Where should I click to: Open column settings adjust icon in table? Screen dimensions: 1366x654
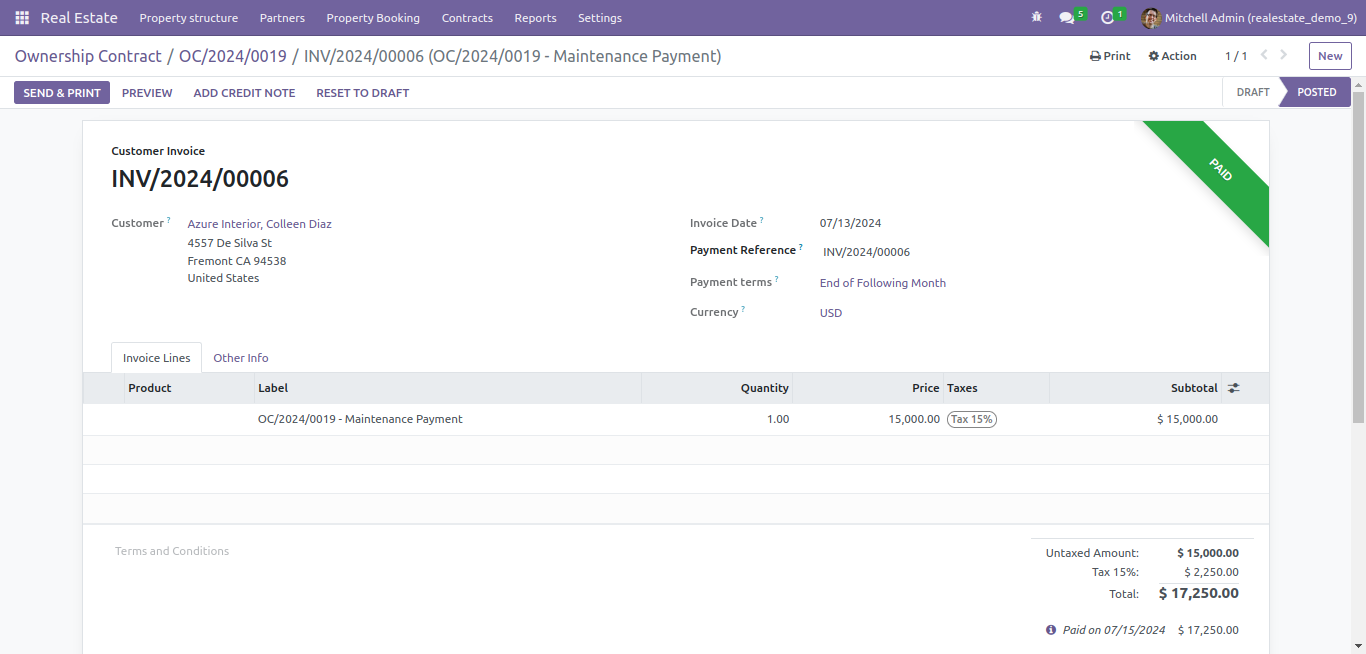pyautogui.click(x=1234, y=388)
